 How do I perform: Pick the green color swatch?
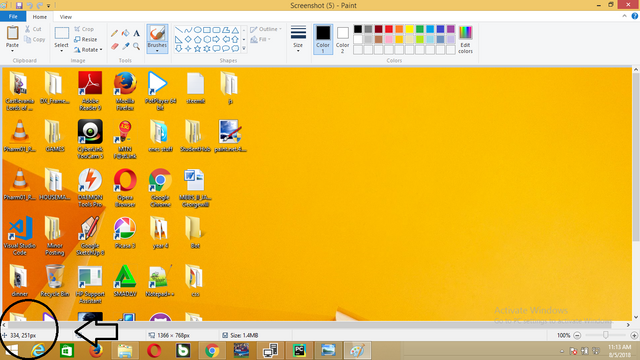pyautogui.click(x=420, y=29)
